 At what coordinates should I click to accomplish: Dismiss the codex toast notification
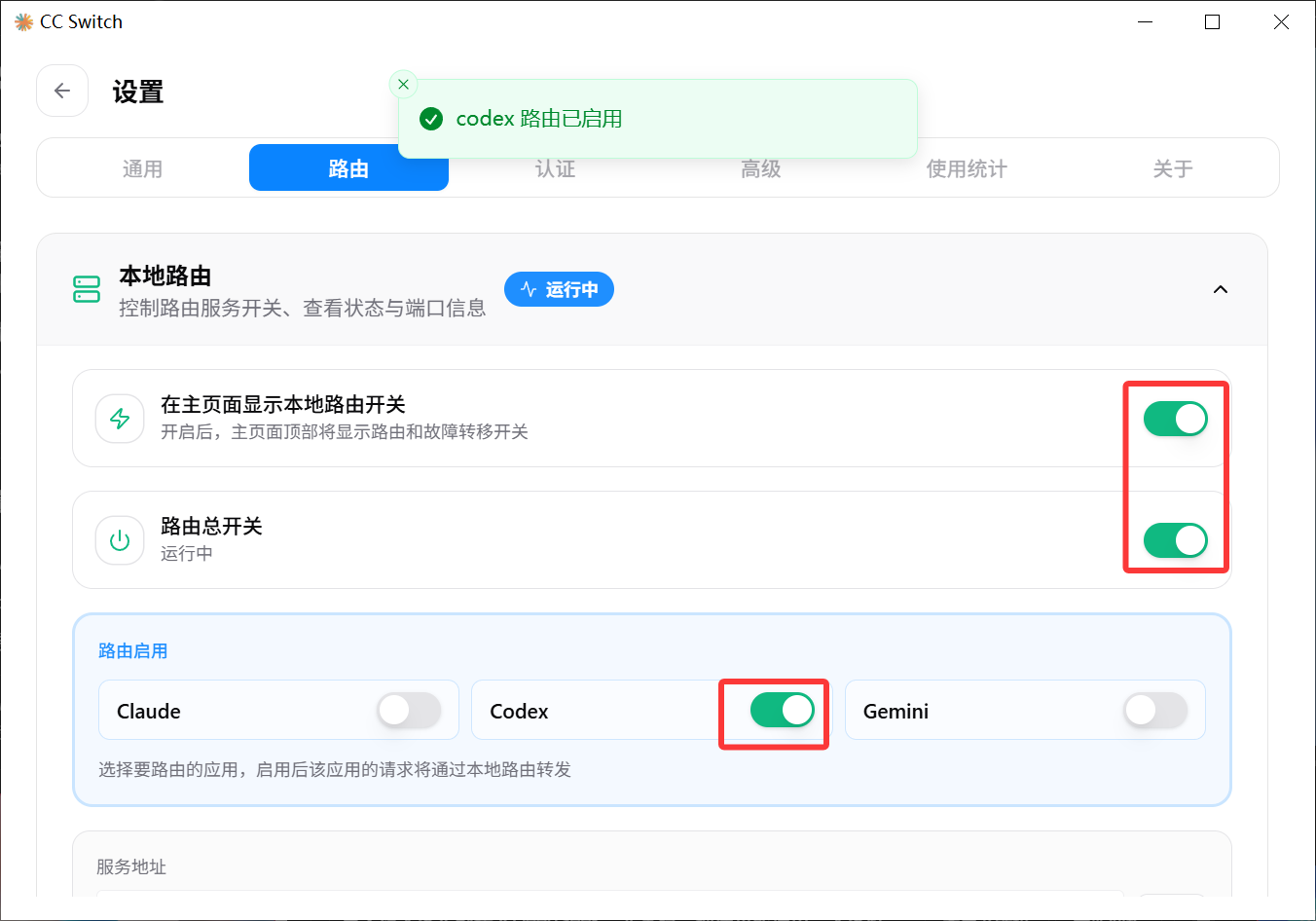click(x=403, y=85)
